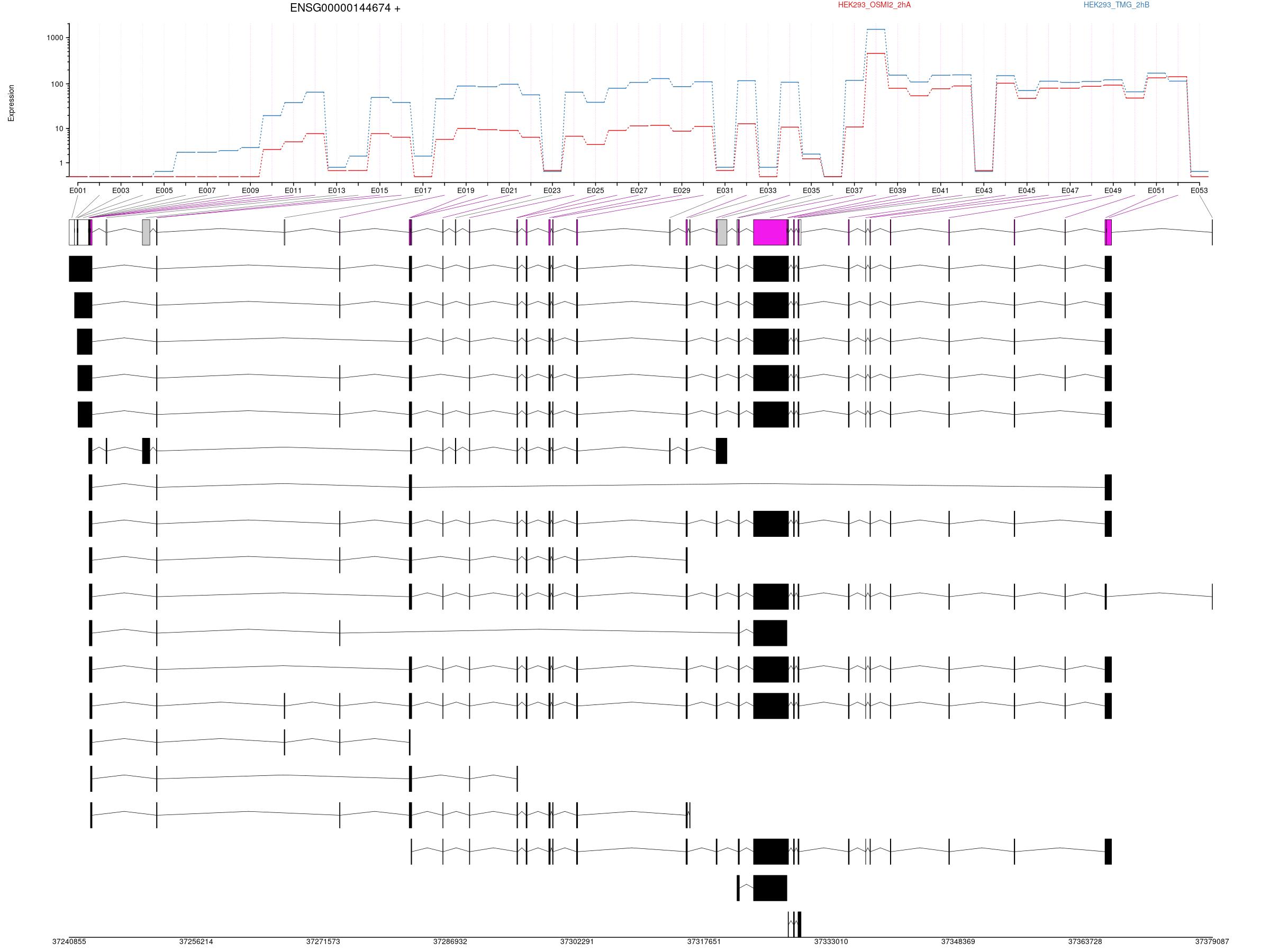The height and width of the screenshot is (952, 1270).
Task: Click the exon label E051
Action: tap(1156, 190)
